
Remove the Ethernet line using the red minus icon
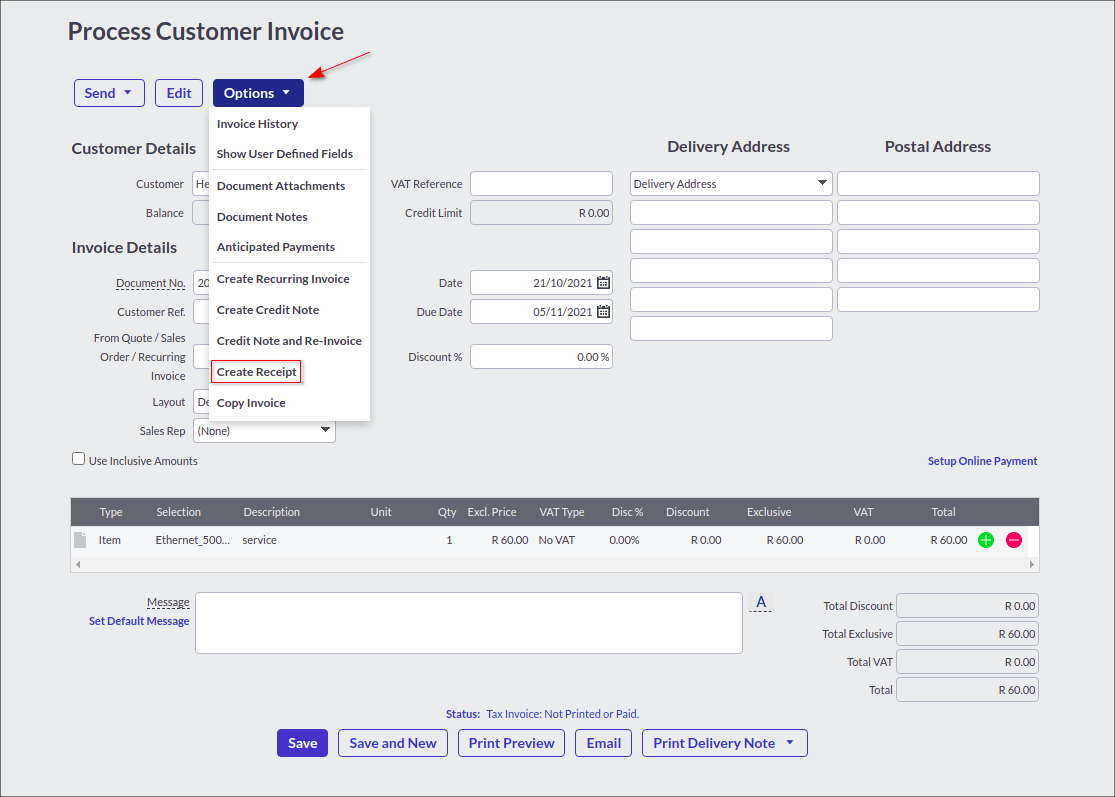(x=1013, y=540)
